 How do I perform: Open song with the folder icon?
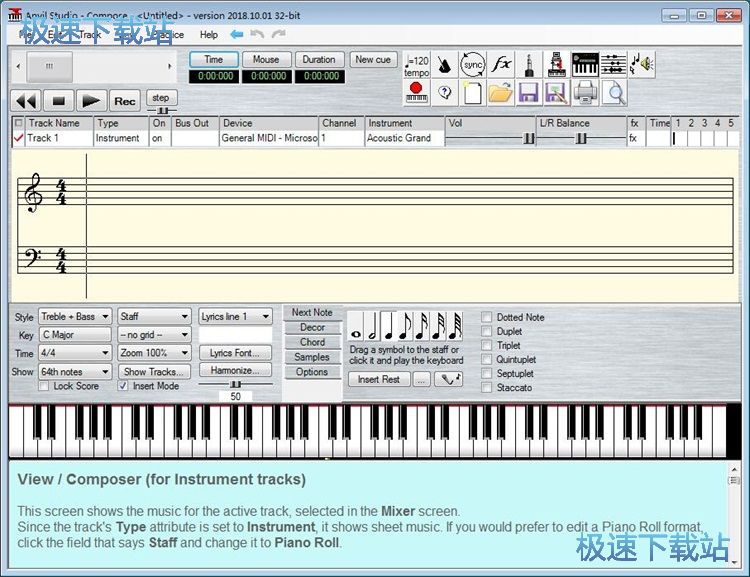501,94
